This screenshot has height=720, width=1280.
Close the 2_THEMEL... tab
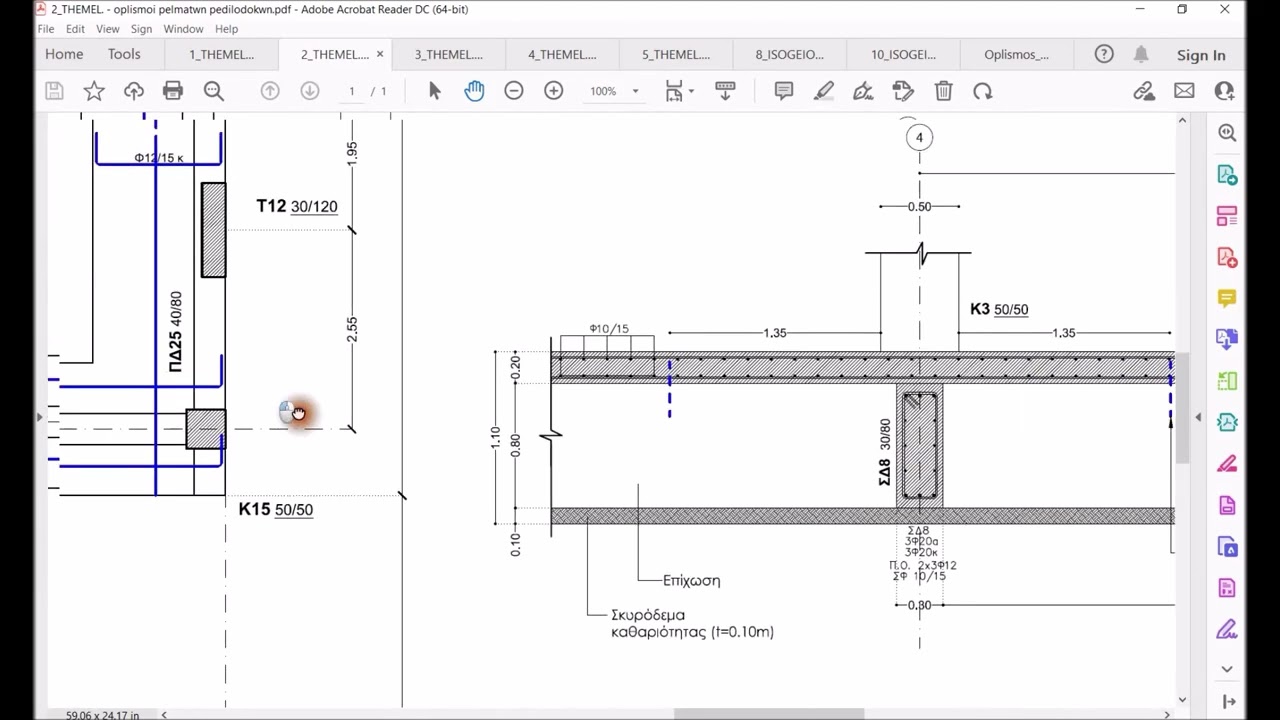[380, 54]
